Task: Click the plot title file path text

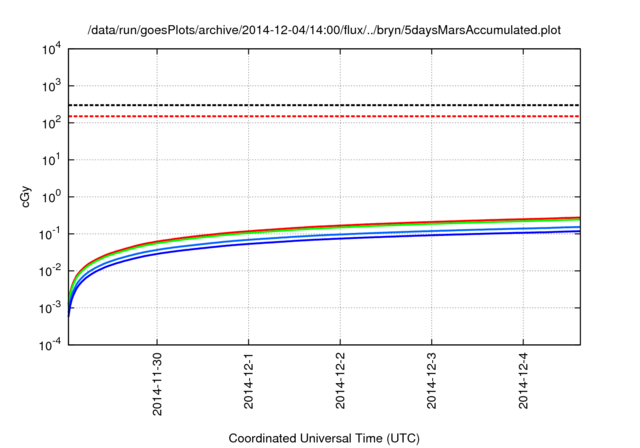Action: coord(324,30)
